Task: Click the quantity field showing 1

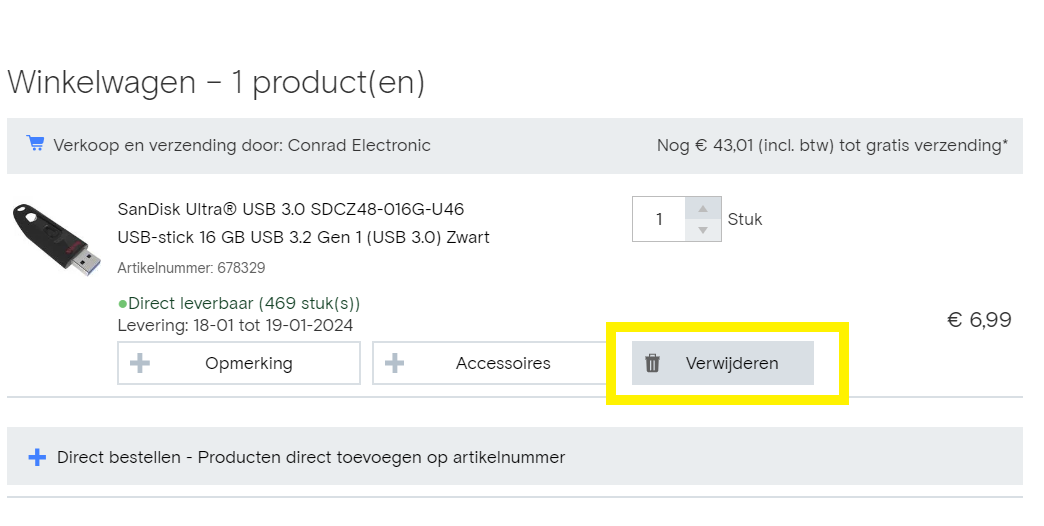Action: [x=658, y=219]
